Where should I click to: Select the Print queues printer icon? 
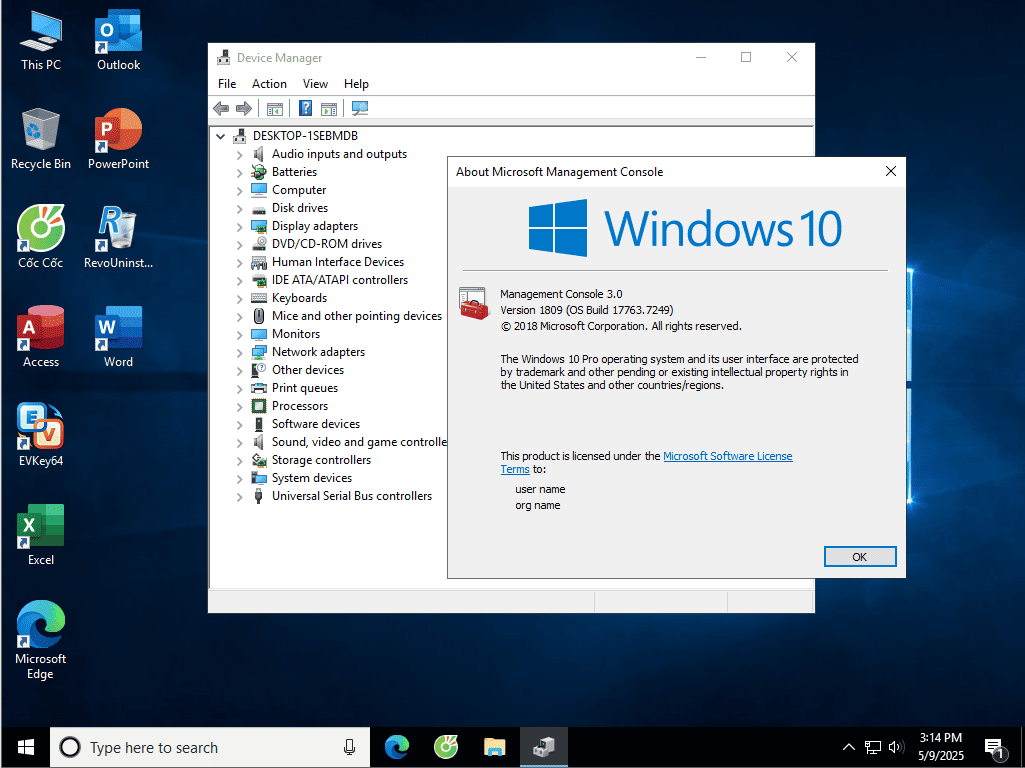pyautogui.click(x=259, y=388)
